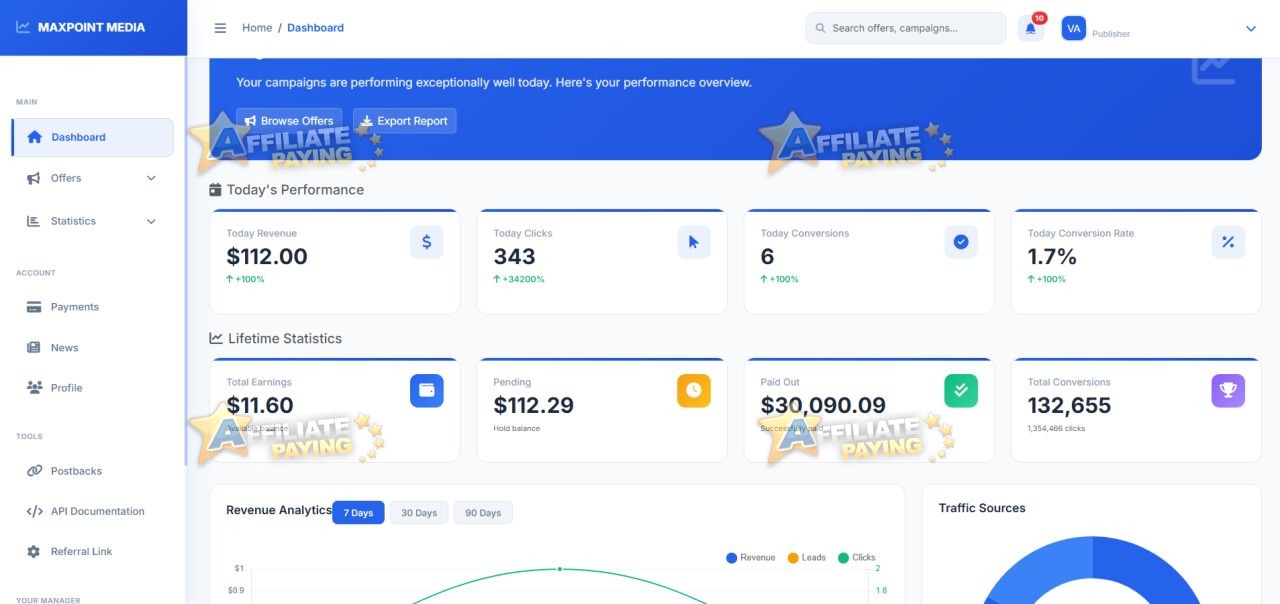Click the dollar icon on Today Revenue card

(x=427, y=242)
